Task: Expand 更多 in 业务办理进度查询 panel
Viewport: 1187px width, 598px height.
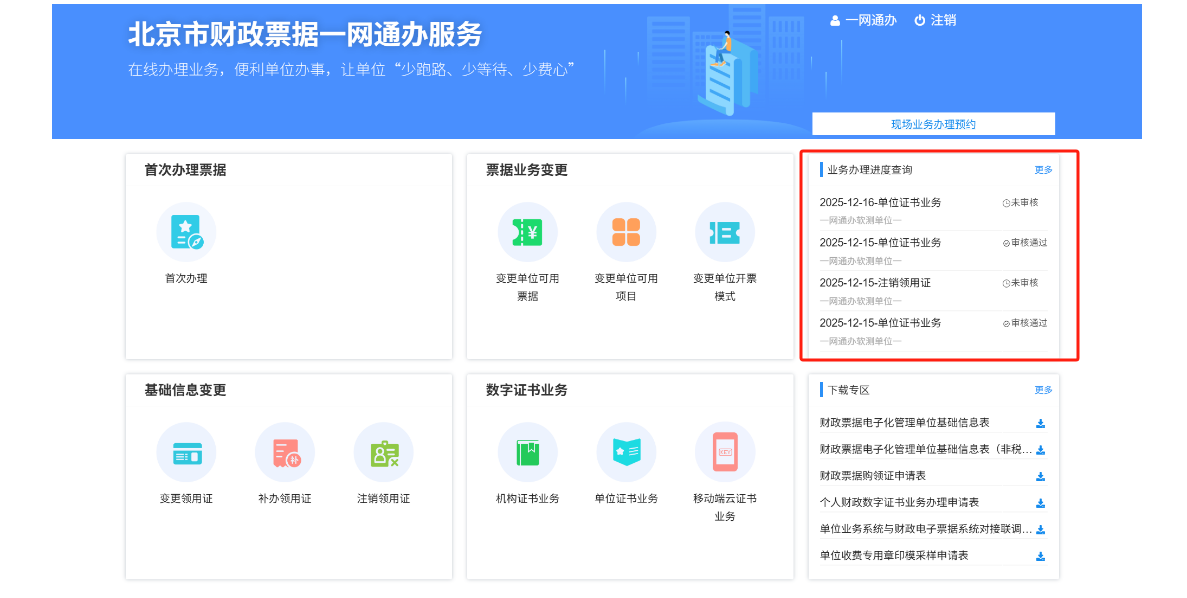Action: 1043,170
